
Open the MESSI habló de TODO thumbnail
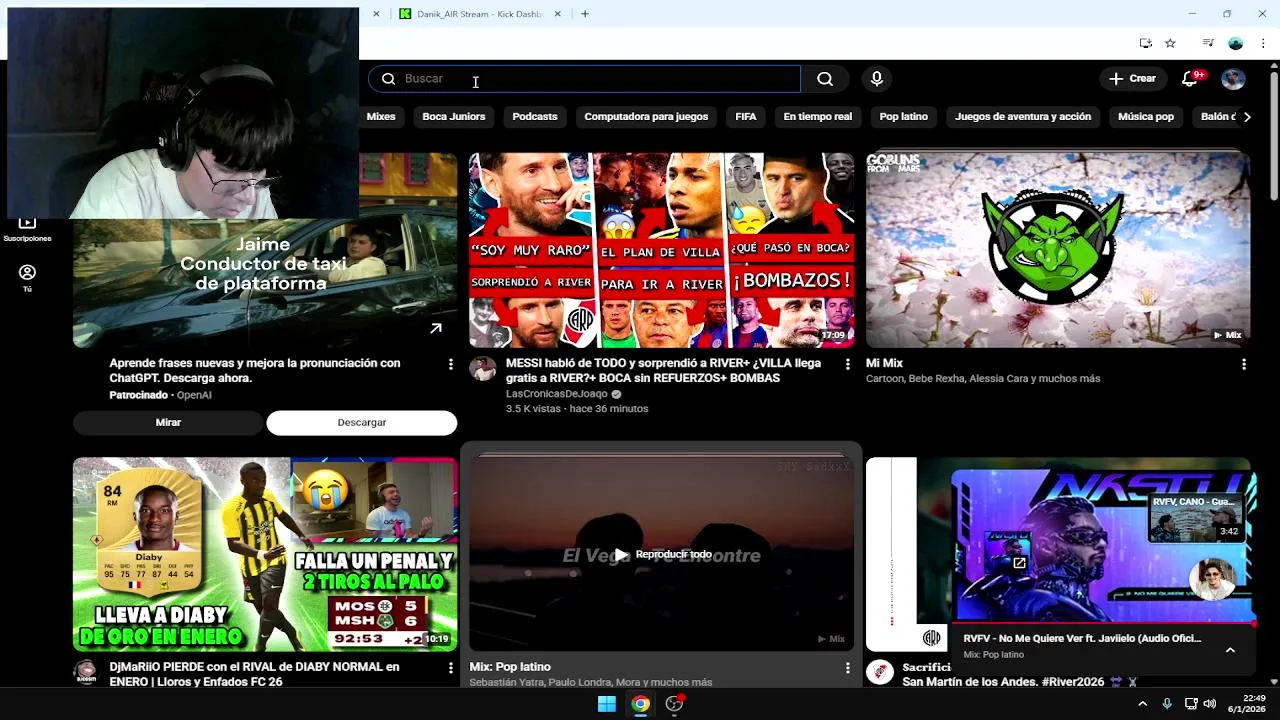(662, 250)
